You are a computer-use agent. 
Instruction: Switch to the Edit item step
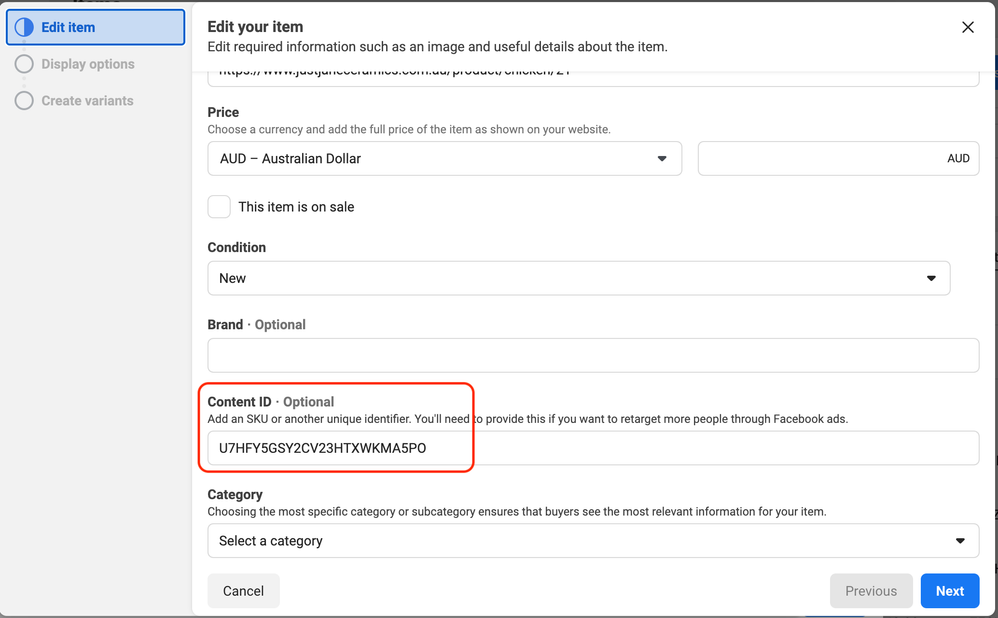pos(96,27)
